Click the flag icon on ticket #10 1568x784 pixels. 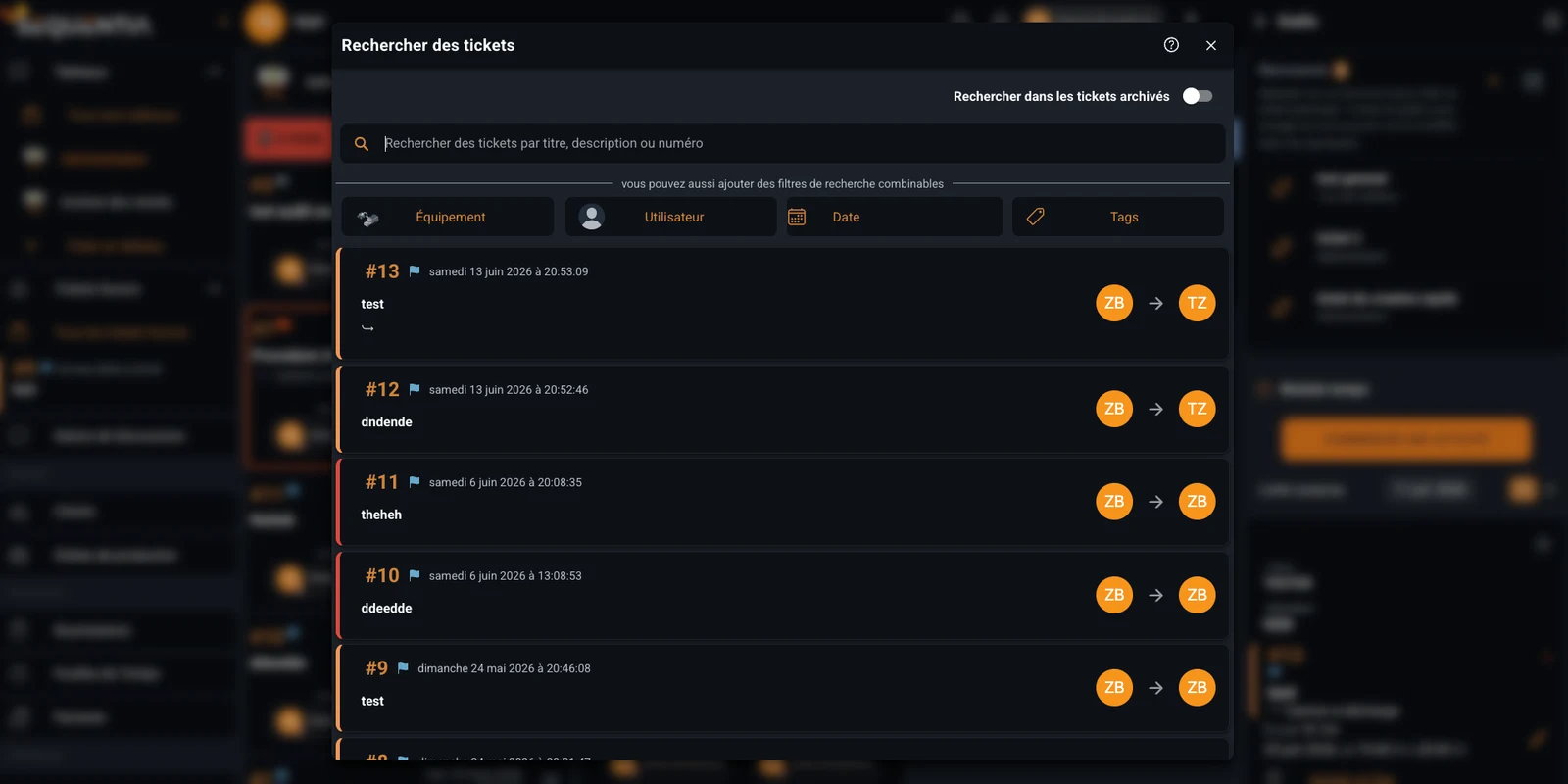(415, 575)
